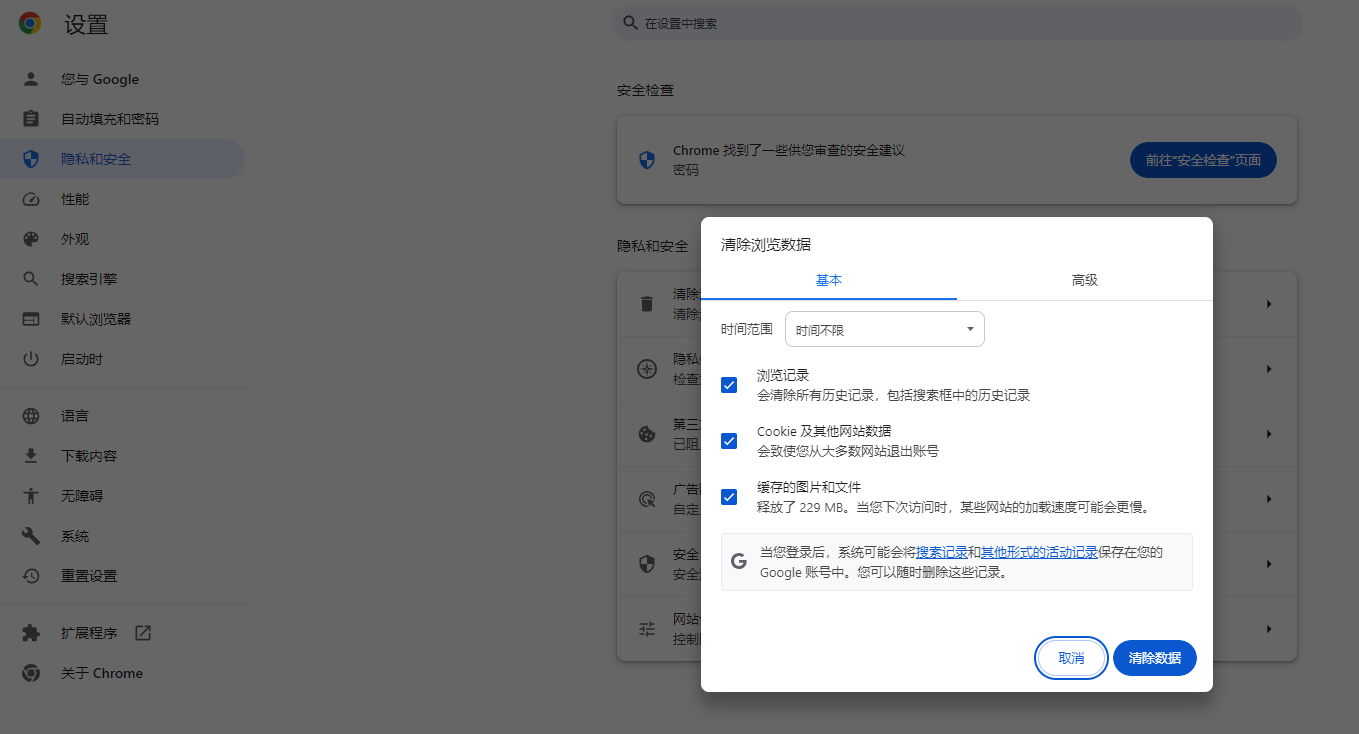This screenshot has height=734, width=1359.
Task: Open 外观 settings via the palette icon
Action: tap(31, 239)
